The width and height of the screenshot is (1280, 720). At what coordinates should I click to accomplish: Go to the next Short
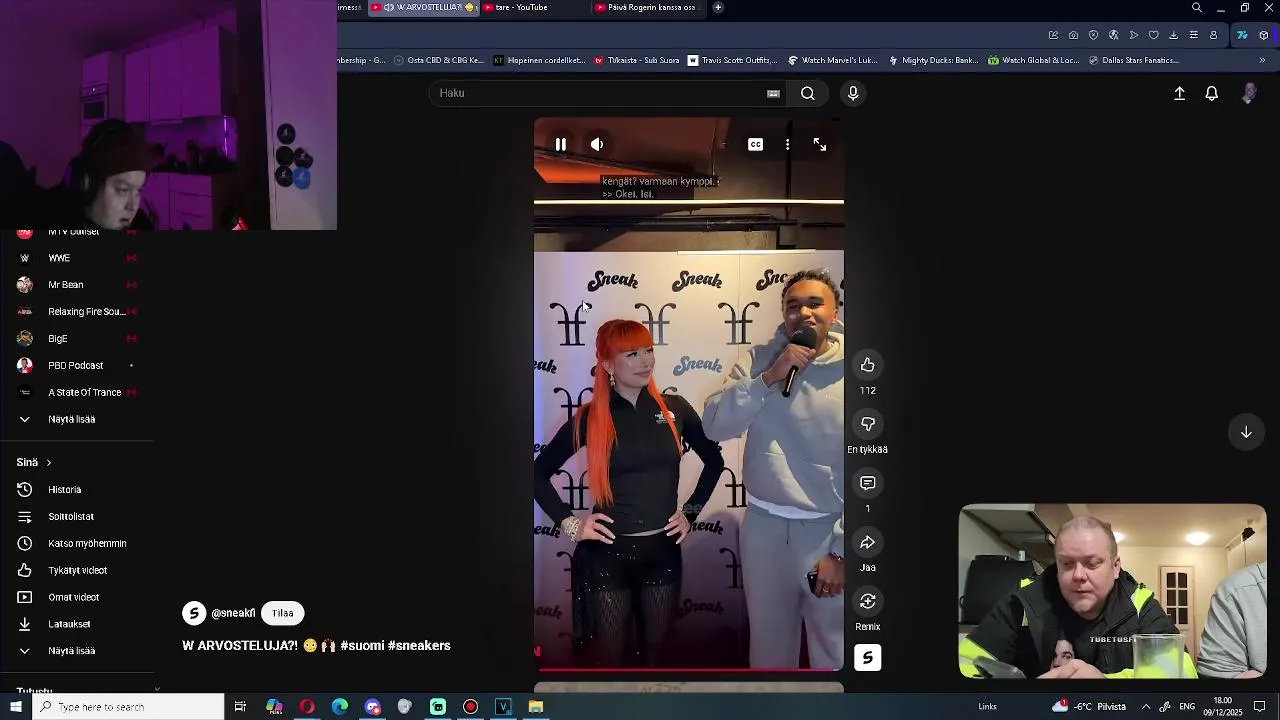[x=1246, y=432]
